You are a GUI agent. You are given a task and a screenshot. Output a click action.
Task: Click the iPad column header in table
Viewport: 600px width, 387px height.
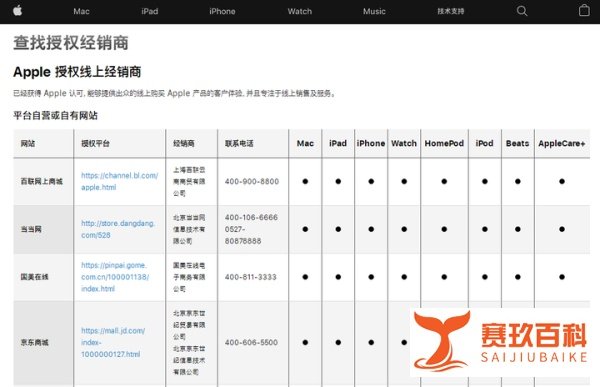click(338, 143)
